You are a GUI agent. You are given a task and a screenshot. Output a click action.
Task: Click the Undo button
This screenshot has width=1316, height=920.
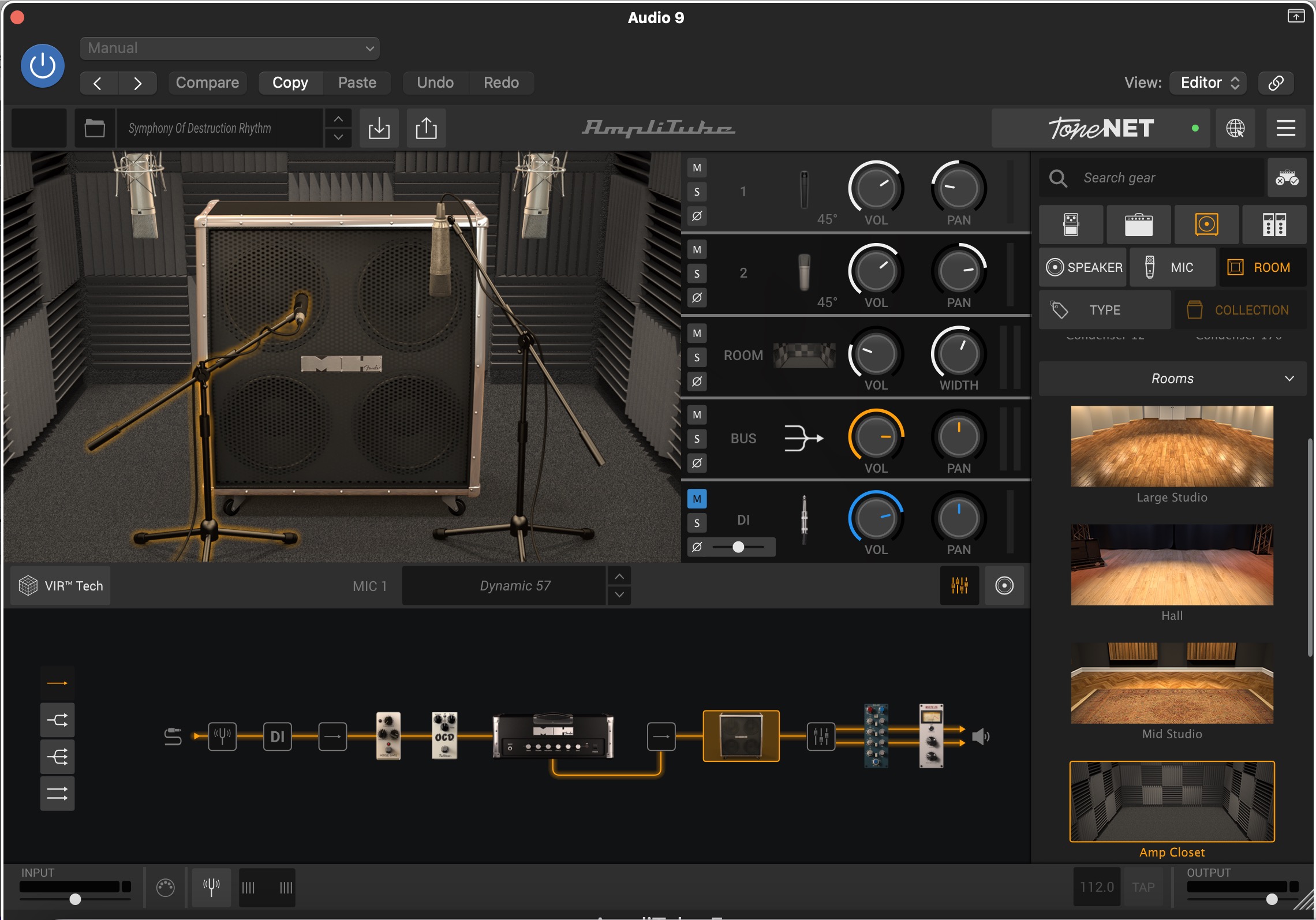435,83
